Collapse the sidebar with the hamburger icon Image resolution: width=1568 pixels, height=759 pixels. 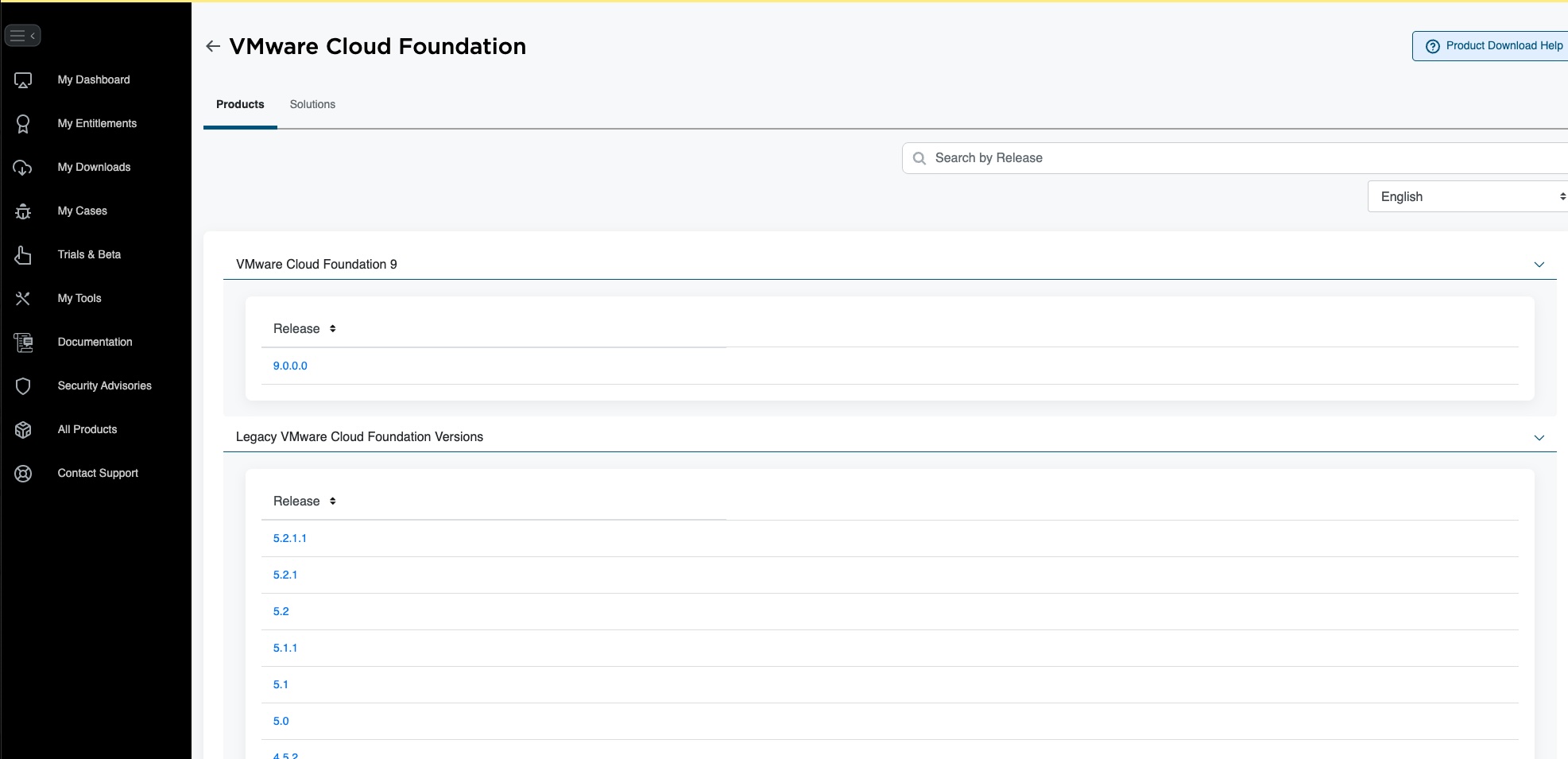click(x=22, y=36)
